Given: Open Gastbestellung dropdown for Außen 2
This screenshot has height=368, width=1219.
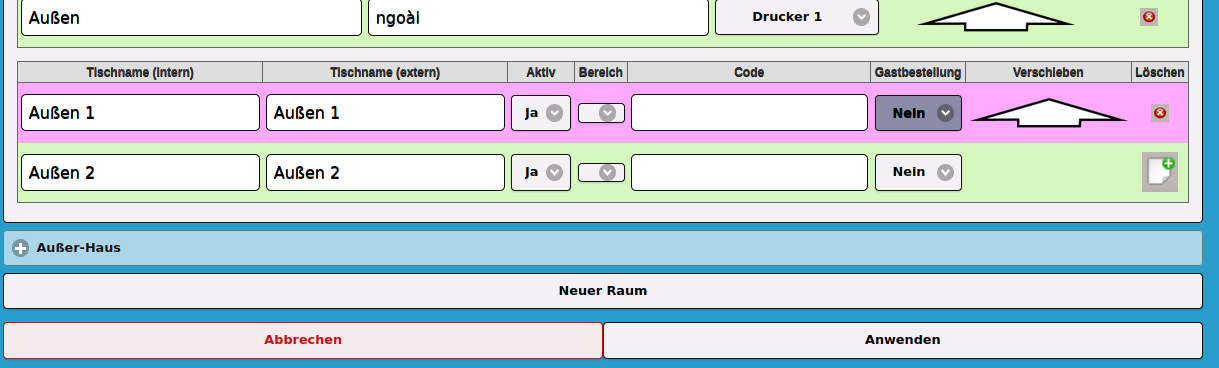Looking at the screenshot, I should pos(918,172).
